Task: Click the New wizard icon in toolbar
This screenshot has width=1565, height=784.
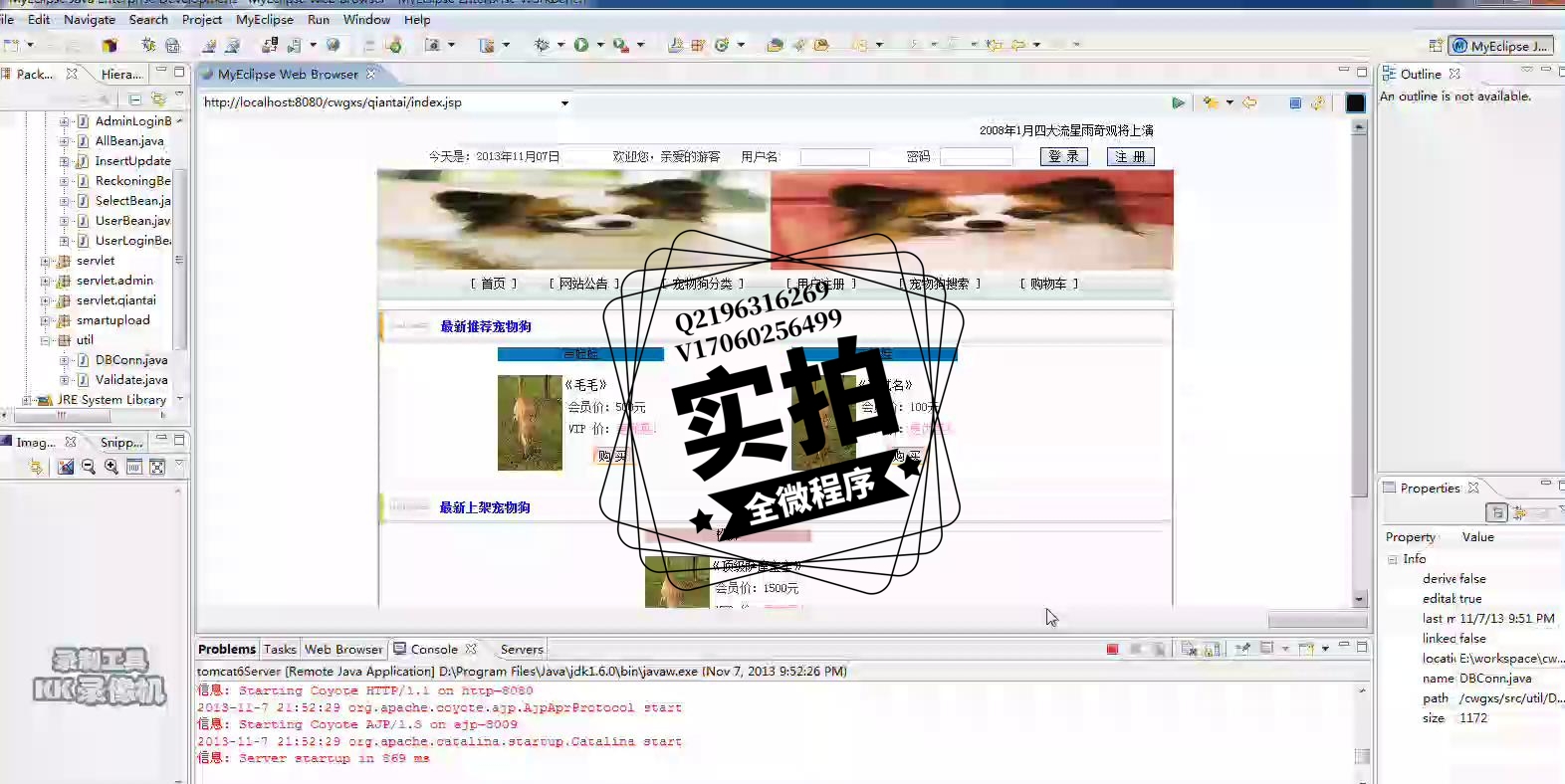Action: tap(12, 45)
